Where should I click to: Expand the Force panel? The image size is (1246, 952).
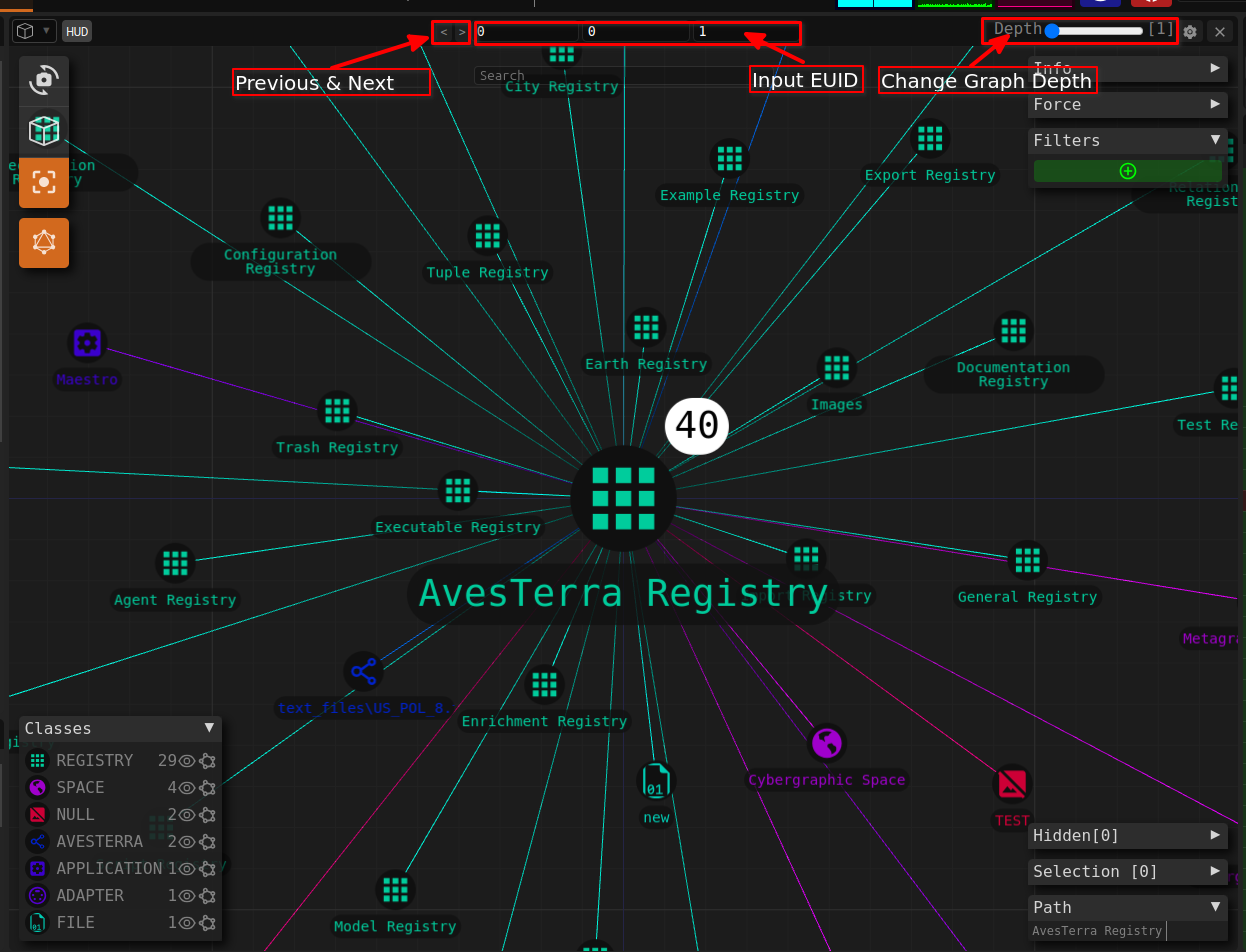1127,104
